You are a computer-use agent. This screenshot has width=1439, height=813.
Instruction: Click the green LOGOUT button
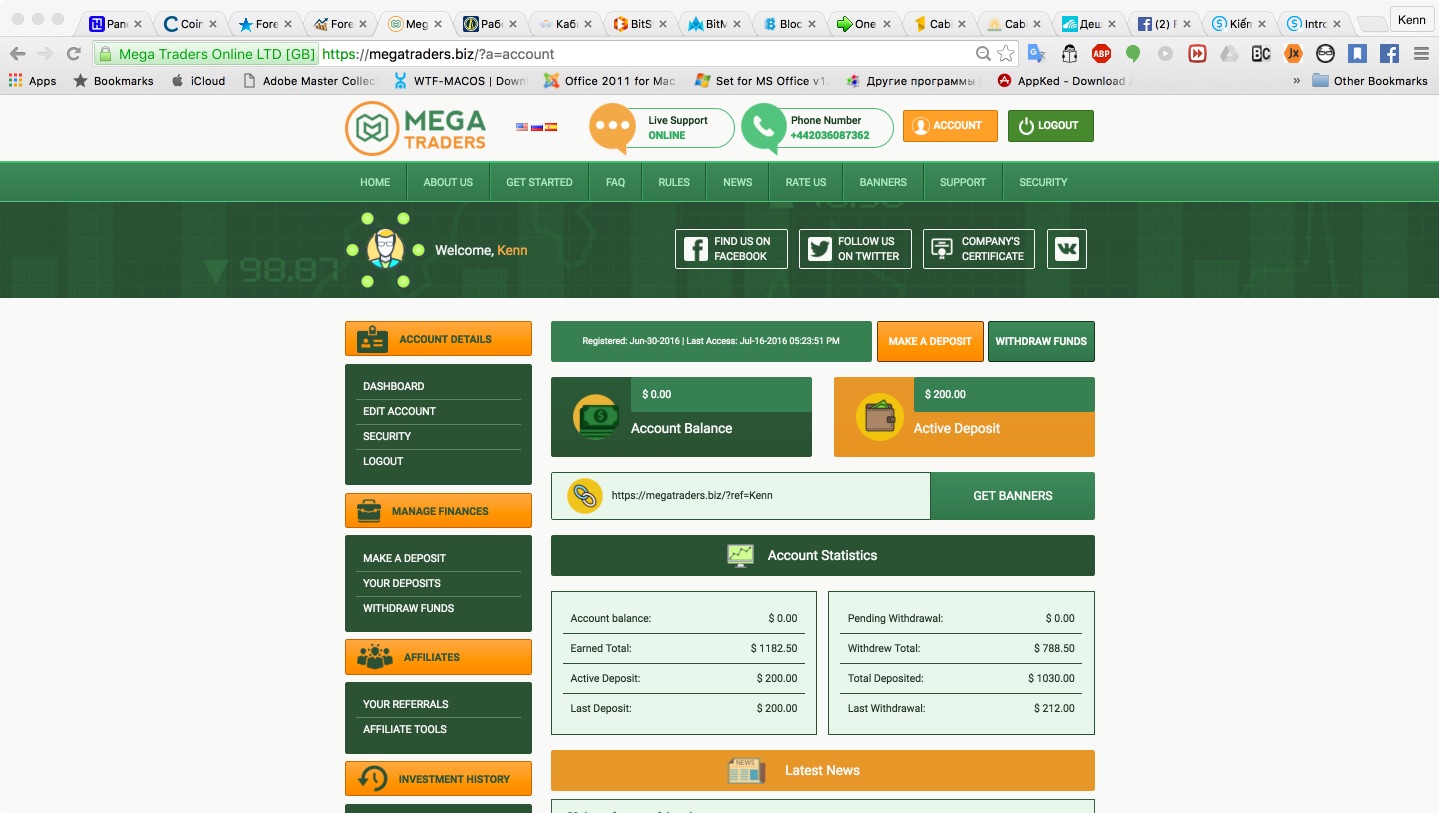(1051, 126)
